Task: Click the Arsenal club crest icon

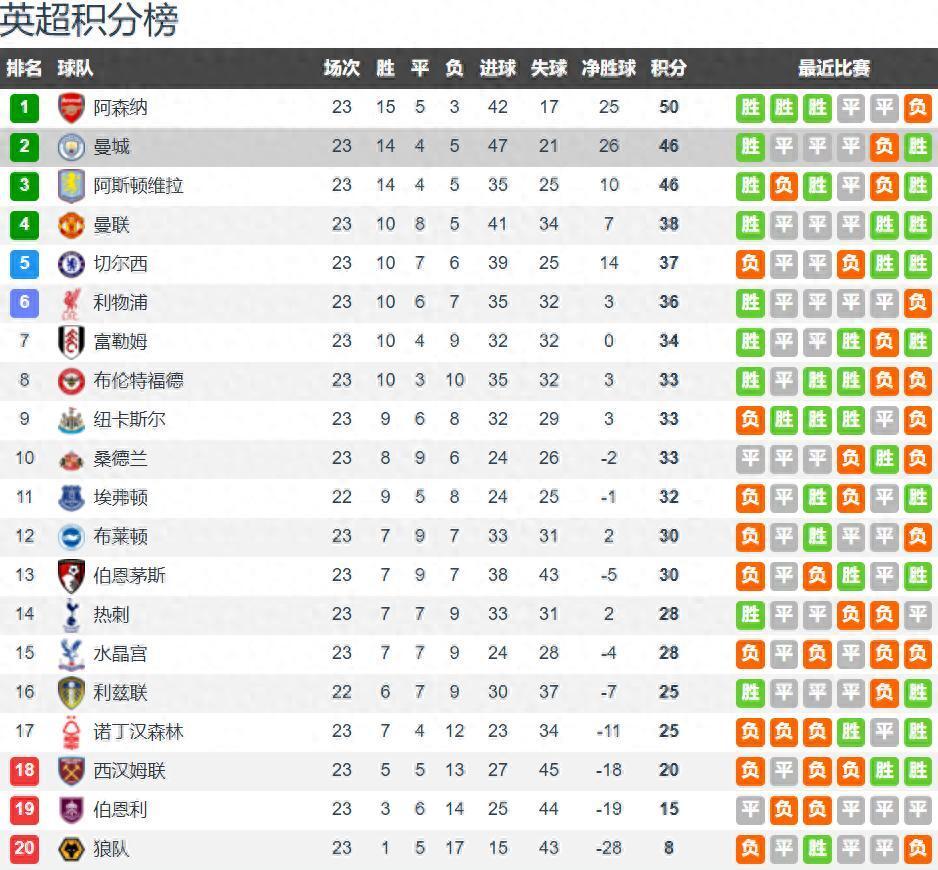Action: pyautogui.click(x=71, y=107)
